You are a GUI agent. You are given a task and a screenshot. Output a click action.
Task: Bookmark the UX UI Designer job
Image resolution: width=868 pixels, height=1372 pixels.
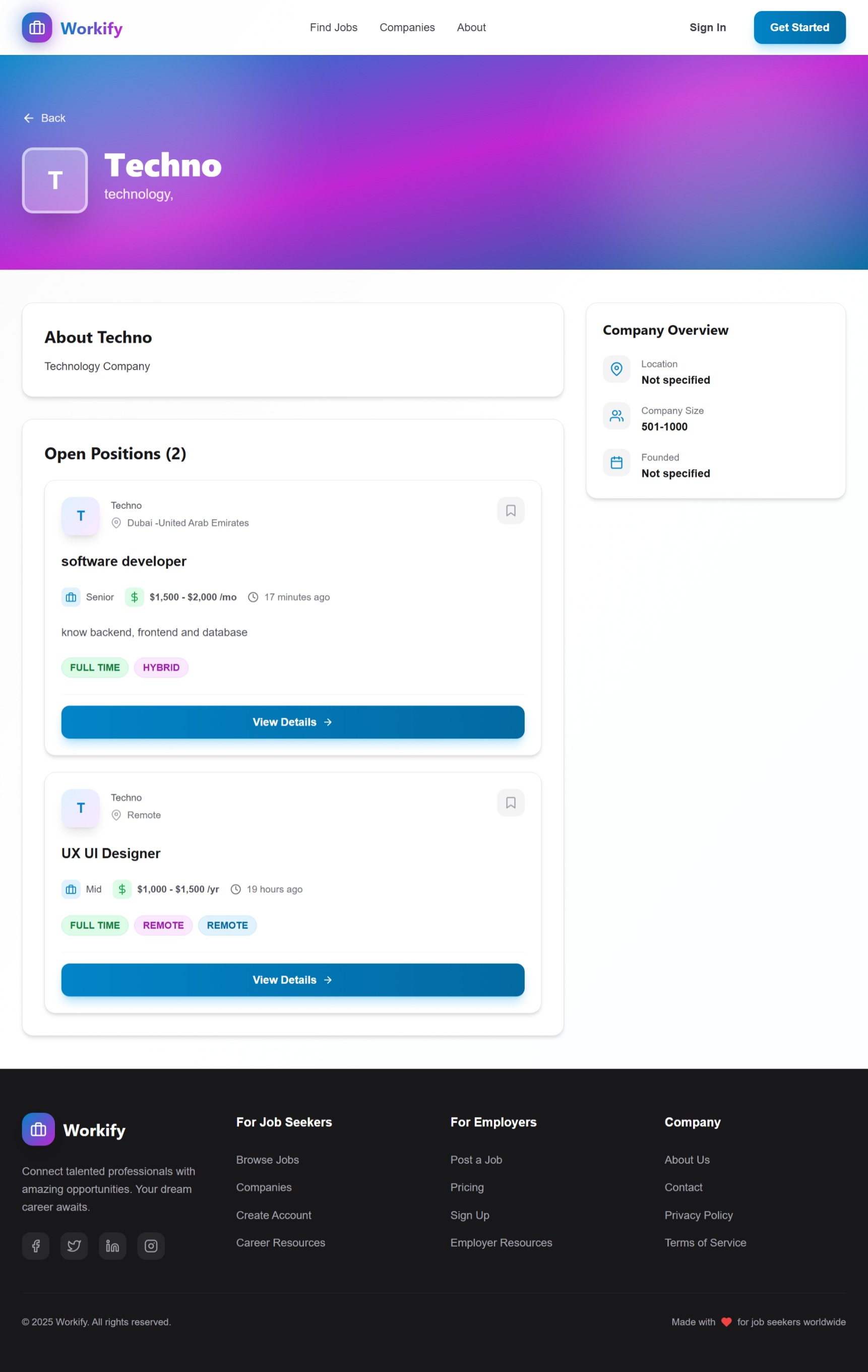[510, 803]
